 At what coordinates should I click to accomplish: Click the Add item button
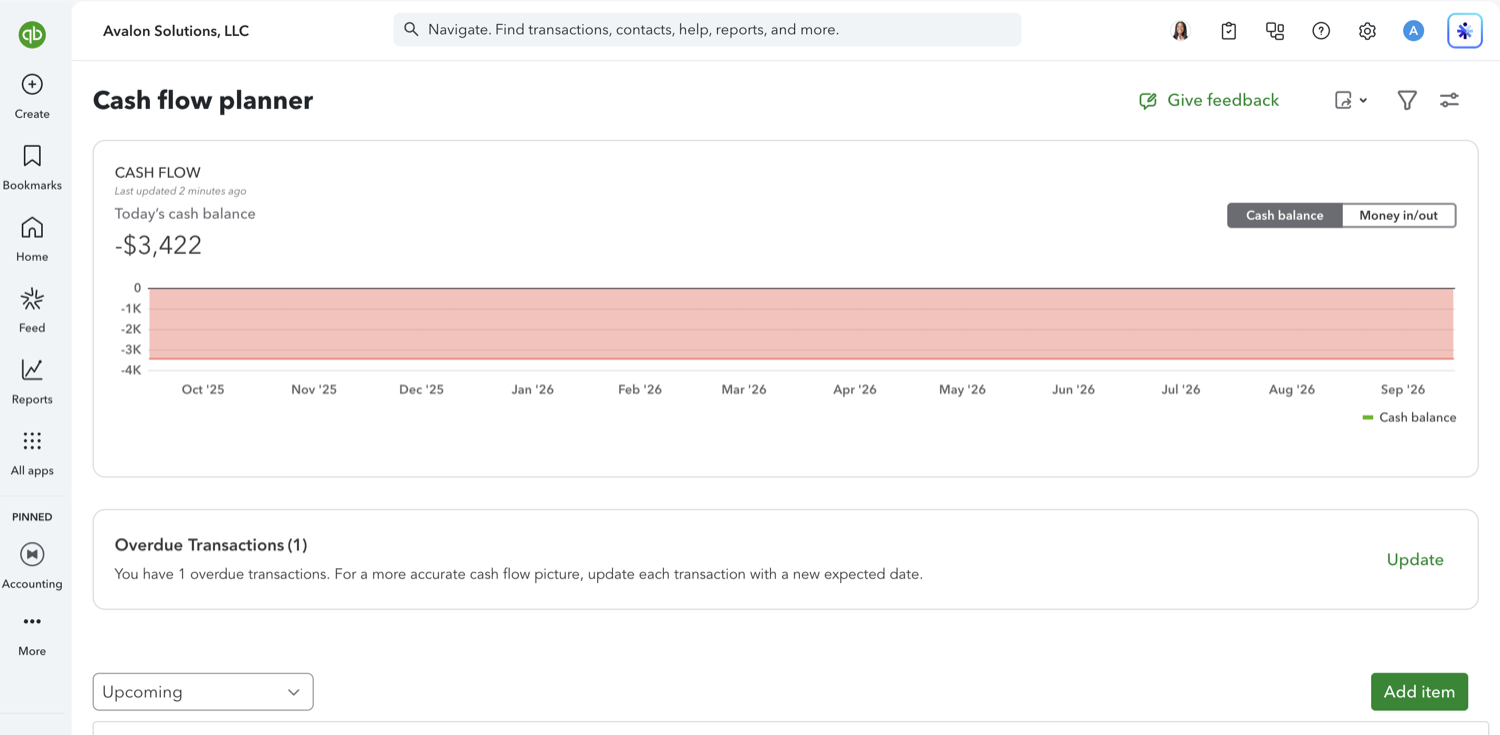(1419, 692)
